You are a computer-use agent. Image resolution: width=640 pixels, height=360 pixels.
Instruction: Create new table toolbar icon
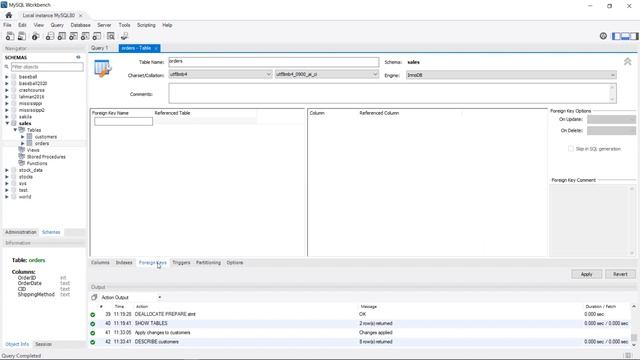(62, 36)
